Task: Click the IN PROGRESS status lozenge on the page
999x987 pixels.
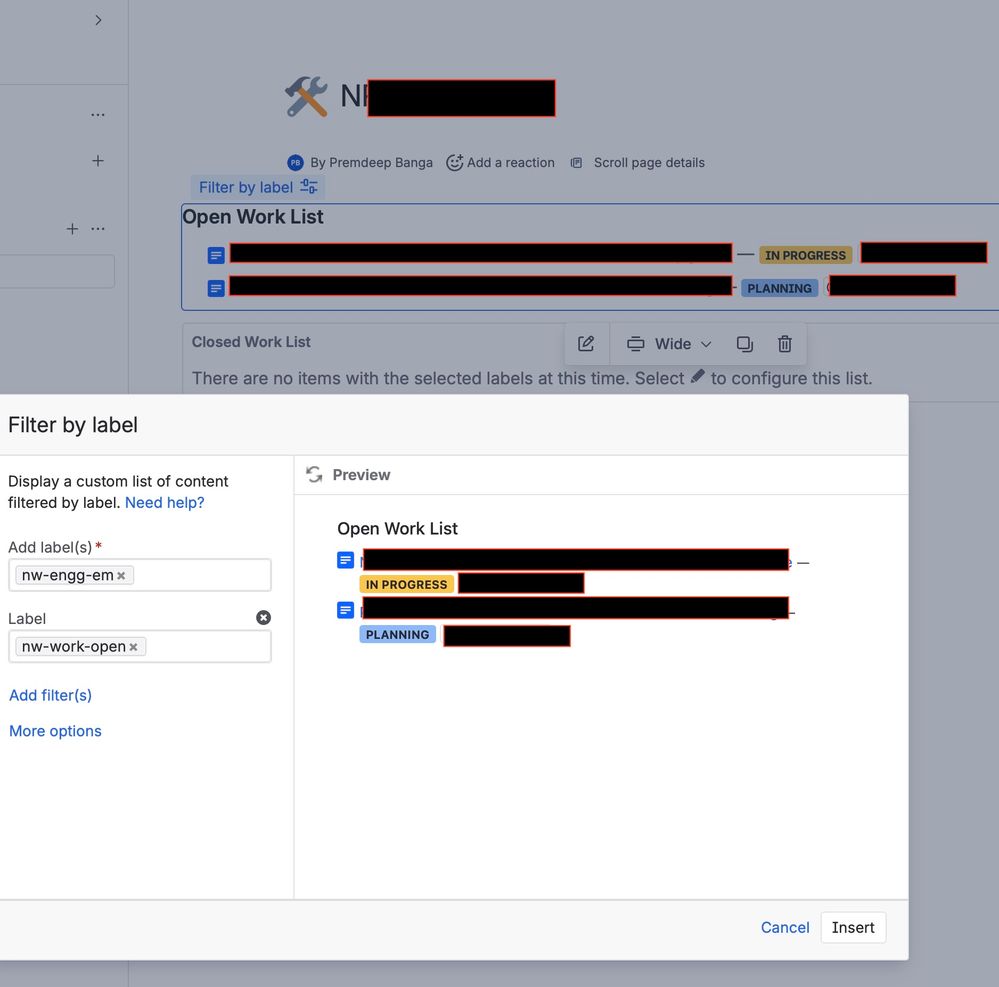Action: [805, 256]
